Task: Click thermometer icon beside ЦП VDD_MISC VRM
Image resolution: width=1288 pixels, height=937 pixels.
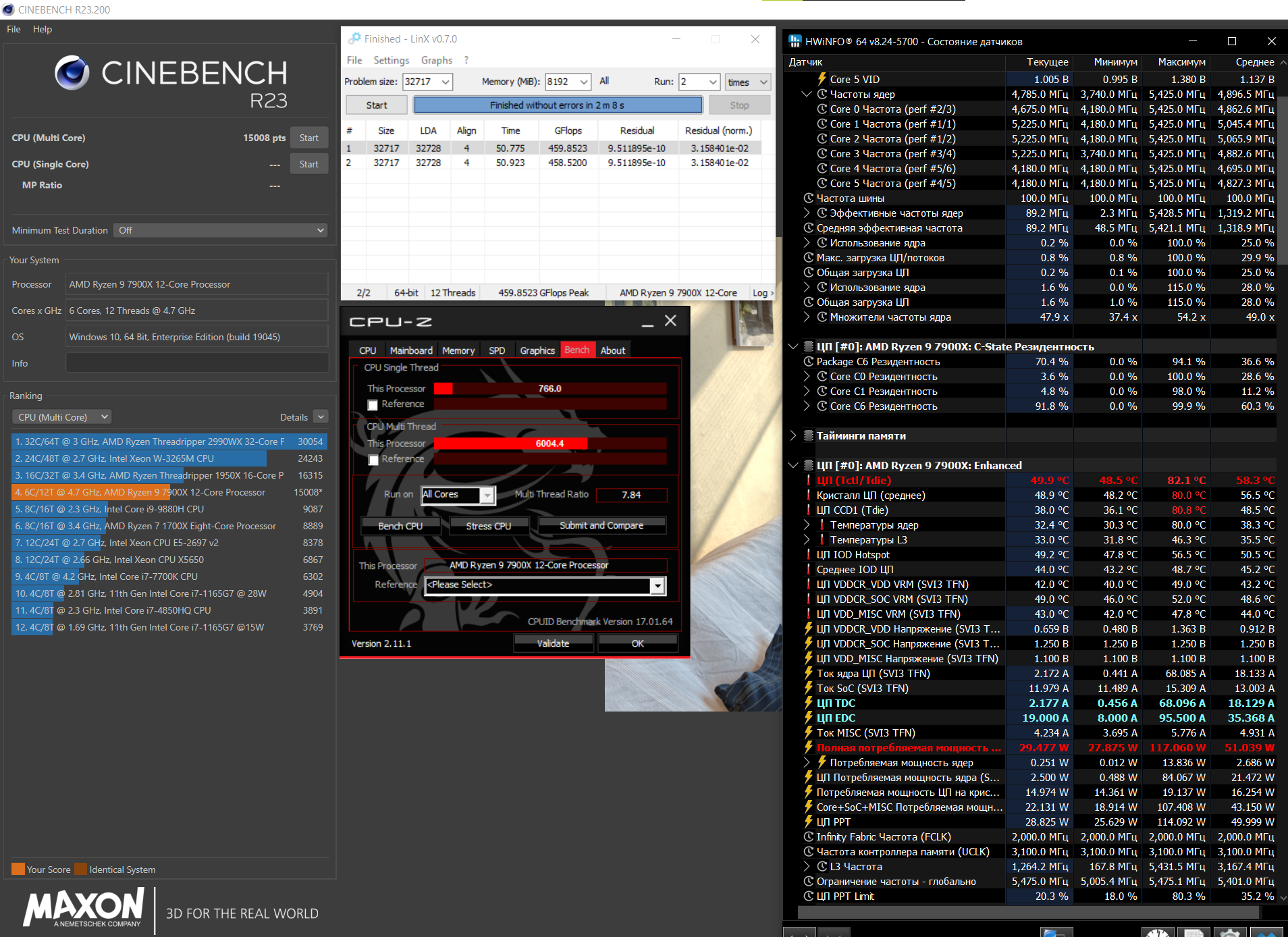Action: click(809, 614)
